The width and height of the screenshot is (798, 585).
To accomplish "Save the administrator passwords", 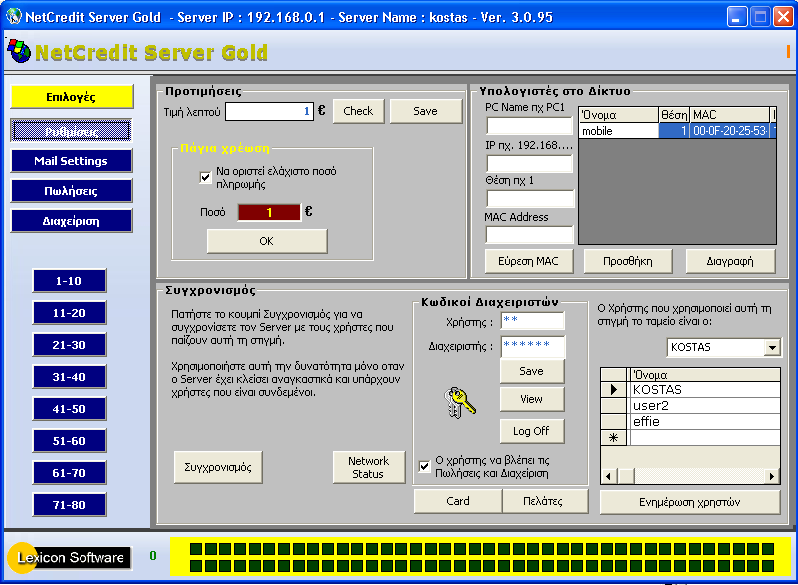I will pos(532,371).
